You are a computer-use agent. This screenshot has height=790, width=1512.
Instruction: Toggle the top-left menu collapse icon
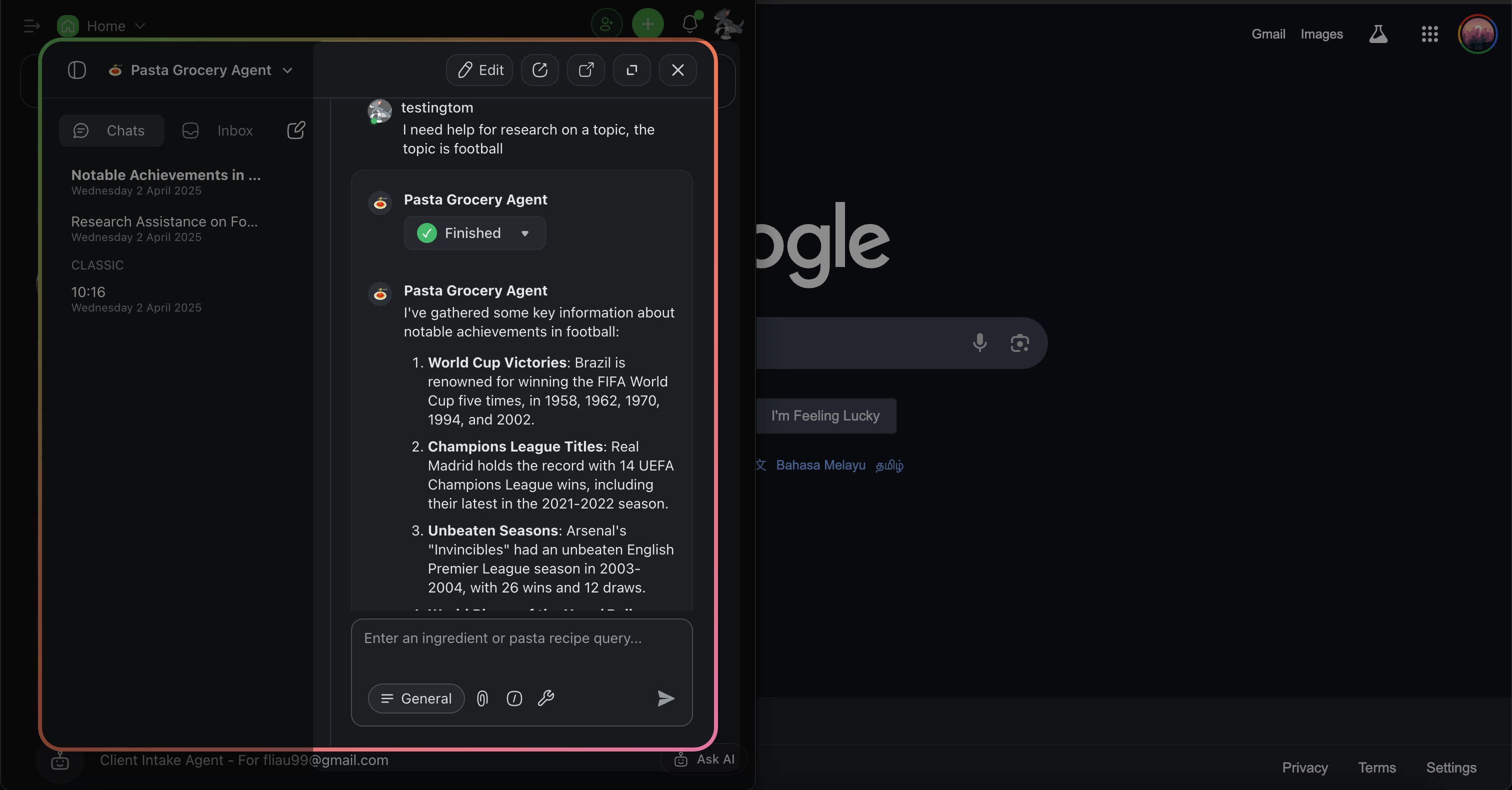(31, 26)
